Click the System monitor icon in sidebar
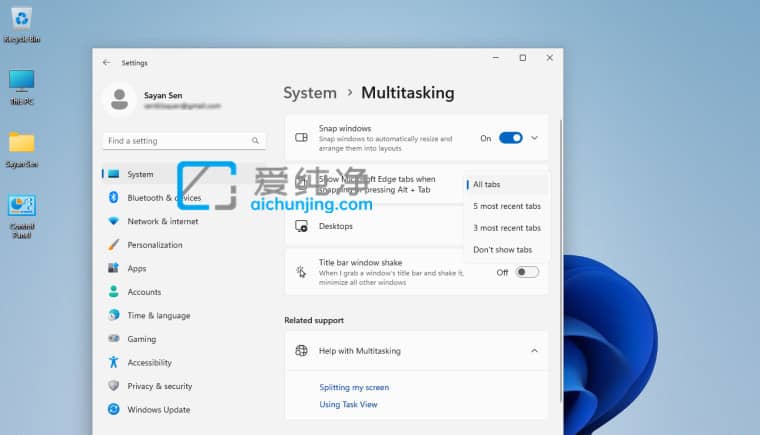Screen dimensions: 760x435 pos(113,174)
